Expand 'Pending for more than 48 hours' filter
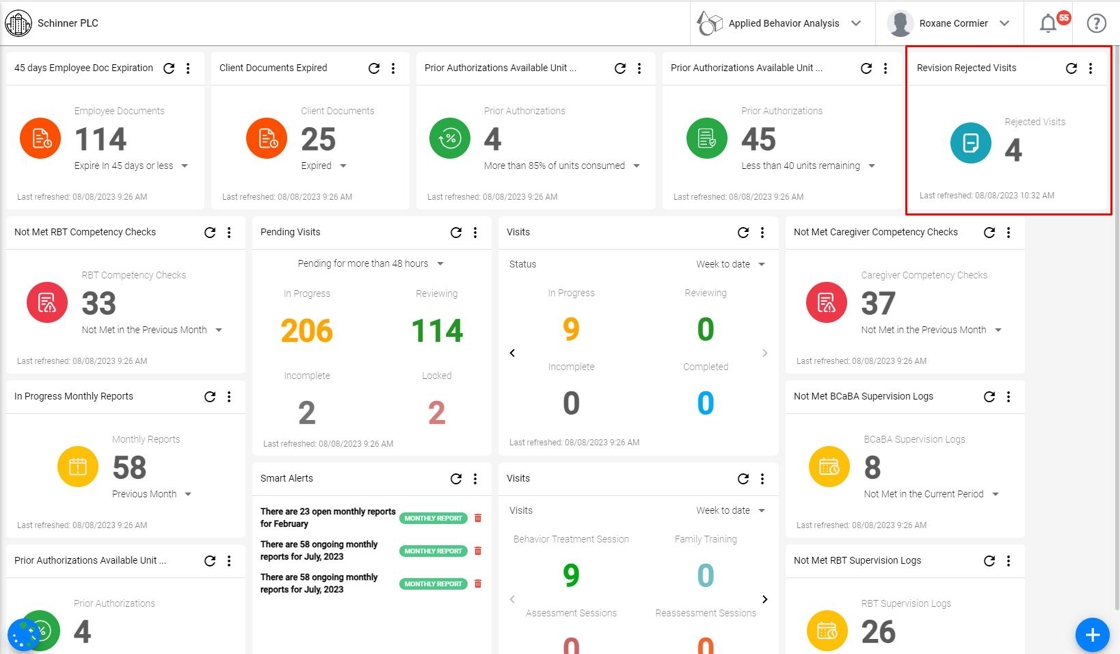Image resolution: width=1120 pixels, height=654 pixels. pos(370,263)
